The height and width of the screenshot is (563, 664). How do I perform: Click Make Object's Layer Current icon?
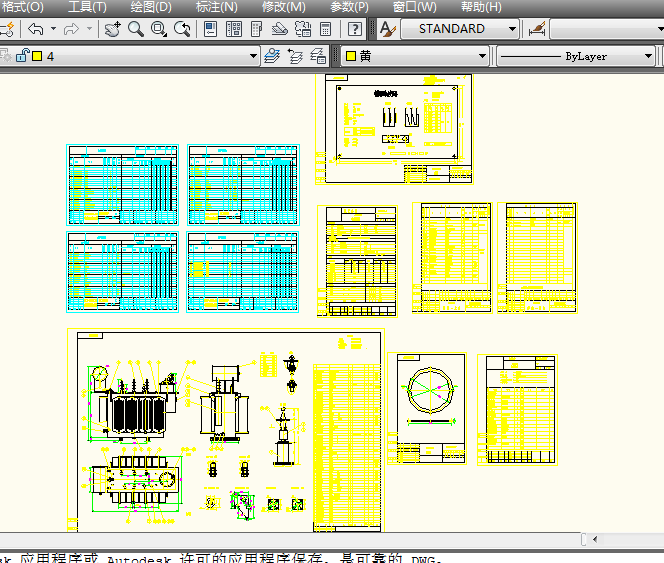point(272,56)
